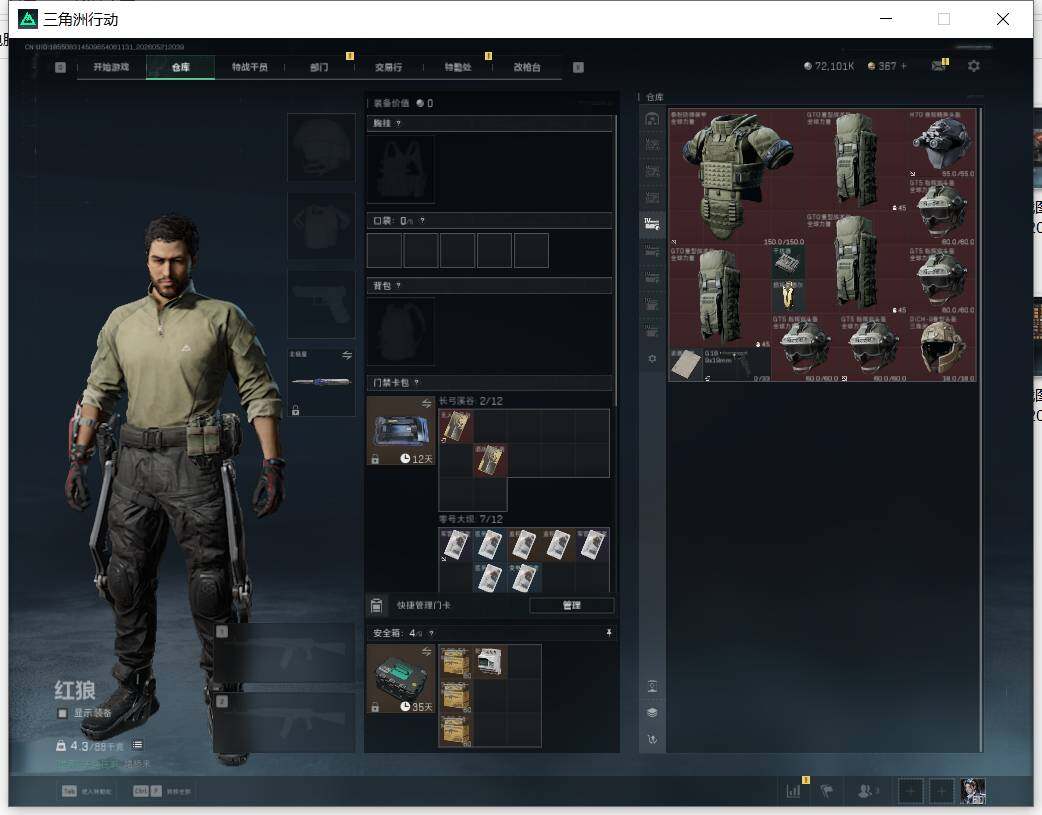Select the paper sheet item in warehouse
Image resolution: width=1042 pixels, height=815 pixels.
coord(686,364)
